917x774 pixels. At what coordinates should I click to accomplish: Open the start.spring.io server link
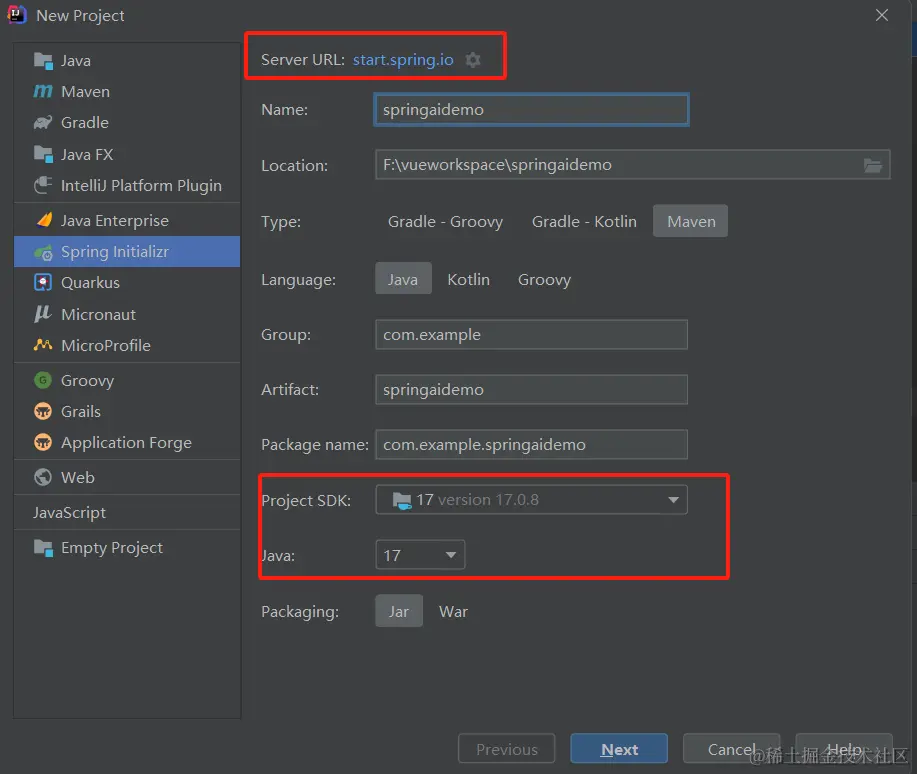[x=403, y=60]
